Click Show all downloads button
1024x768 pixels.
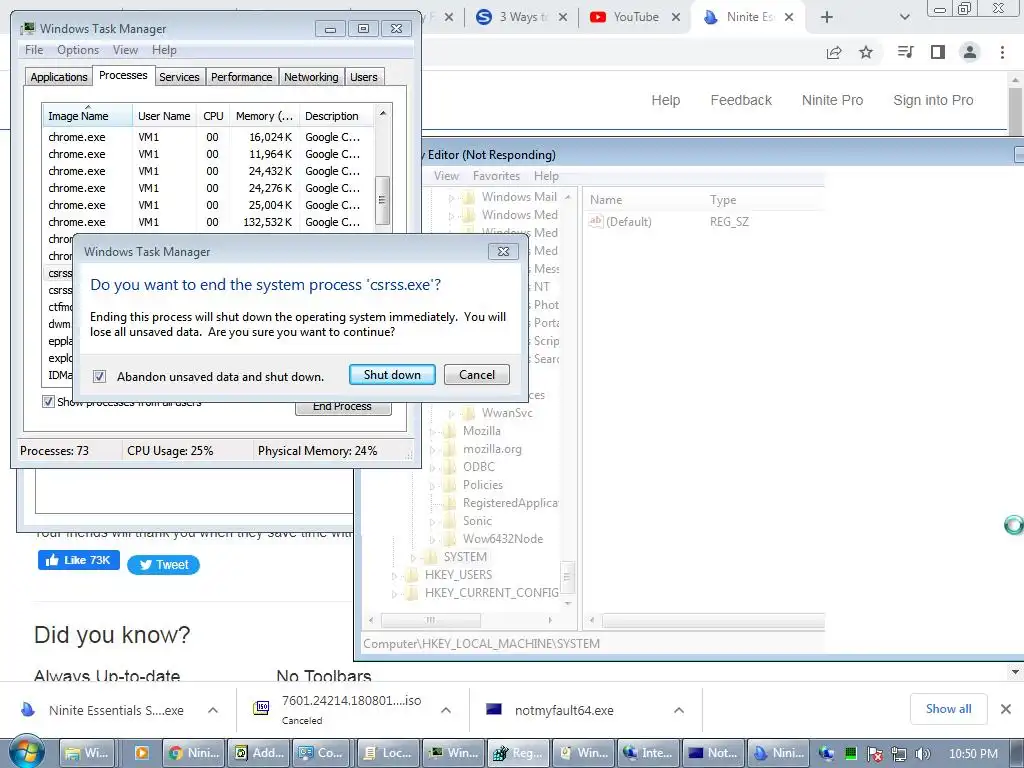point(948,709)
